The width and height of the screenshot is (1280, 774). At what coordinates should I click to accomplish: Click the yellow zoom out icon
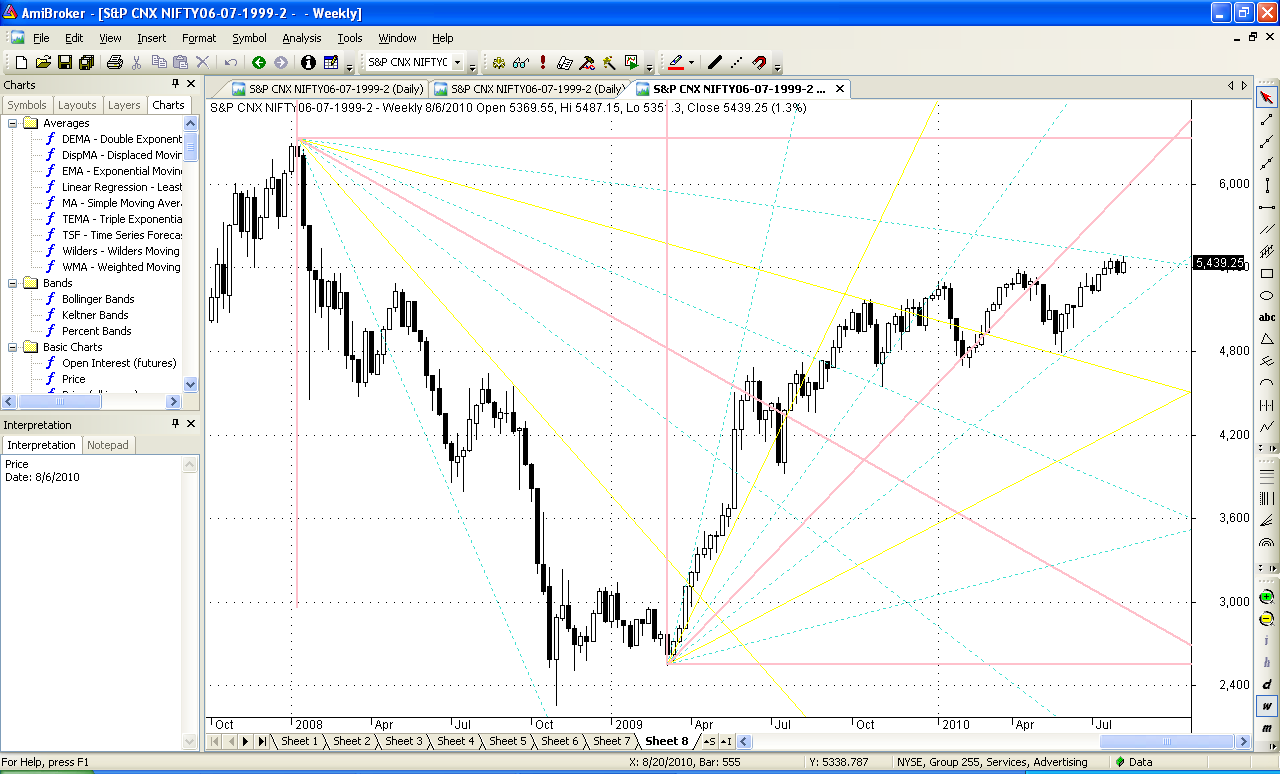point(1267,618)
